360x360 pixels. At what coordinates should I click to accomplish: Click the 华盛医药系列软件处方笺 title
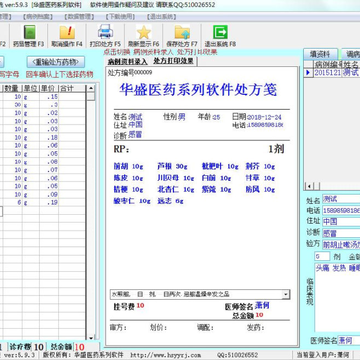198,90
